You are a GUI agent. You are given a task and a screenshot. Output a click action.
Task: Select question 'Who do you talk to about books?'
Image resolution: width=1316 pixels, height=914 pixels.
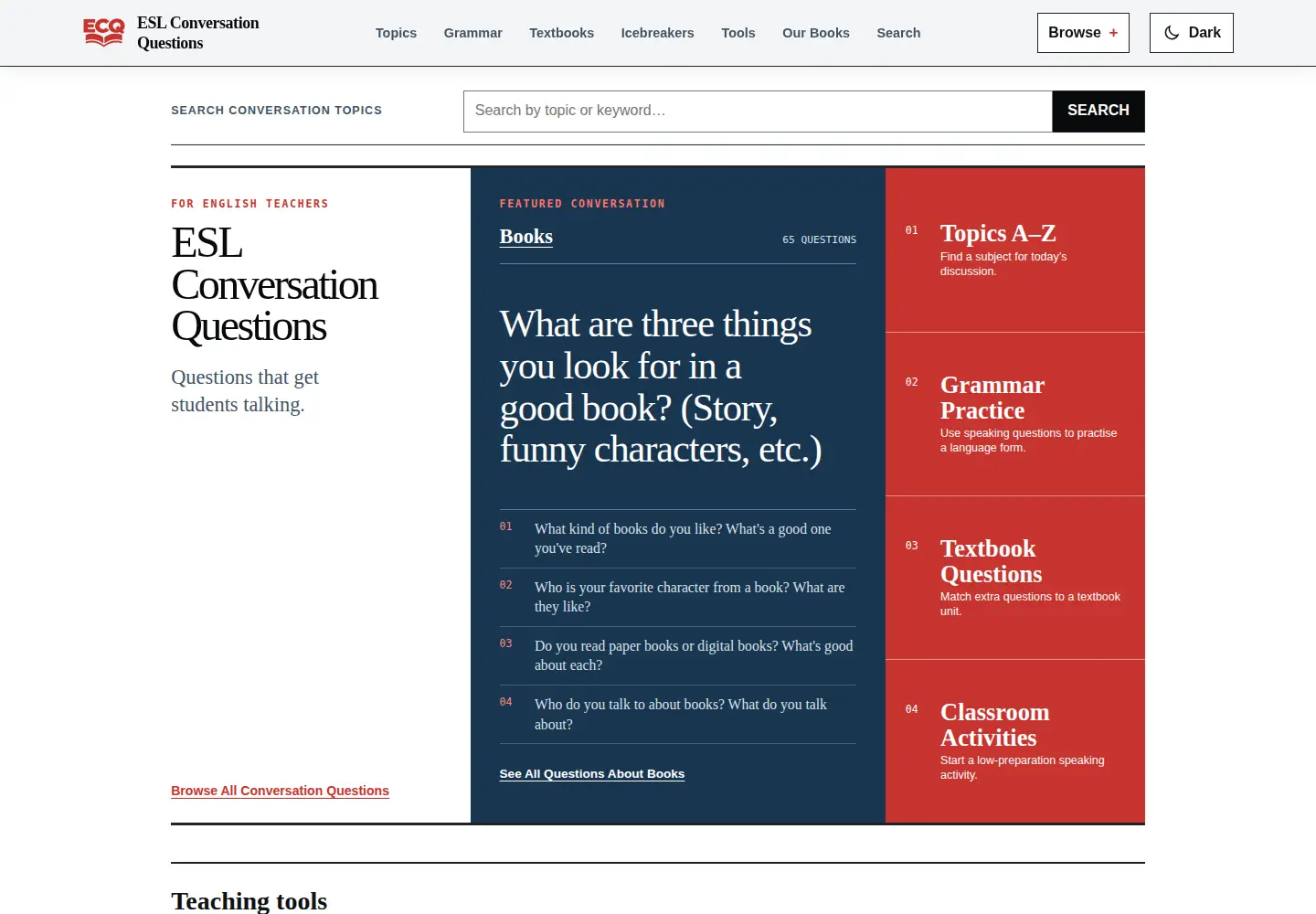tap(678, 714)
